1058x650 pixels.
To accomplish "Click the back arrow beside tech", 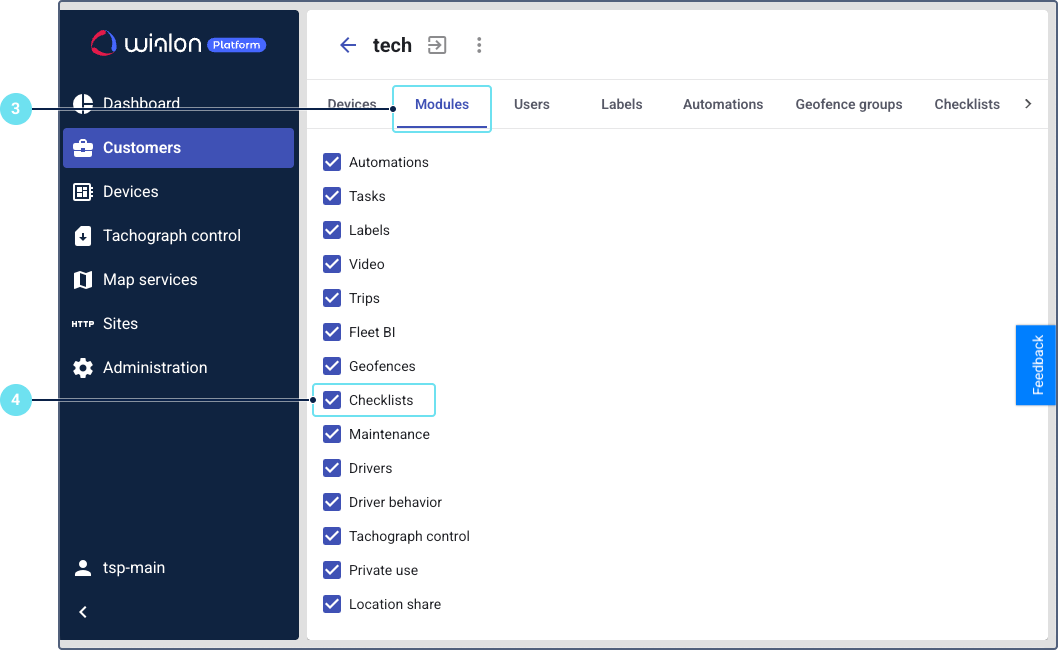I will click(348, 45).
